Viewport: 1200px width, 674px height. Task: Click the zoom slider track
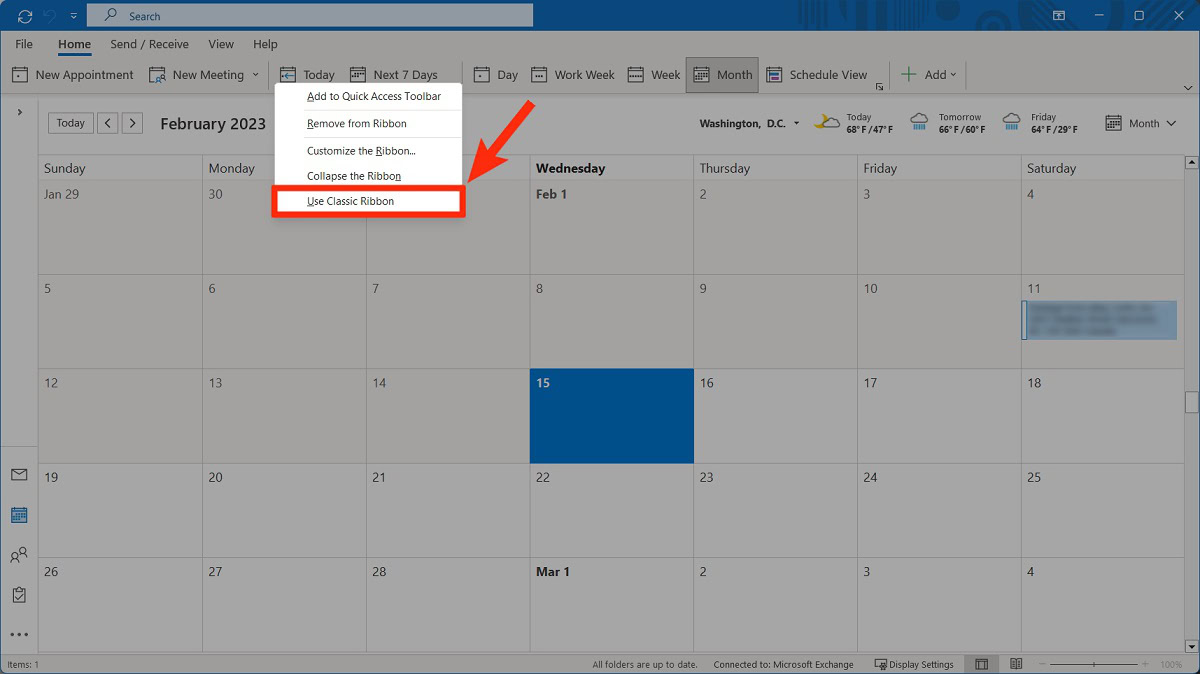(x=1094, y=664)
